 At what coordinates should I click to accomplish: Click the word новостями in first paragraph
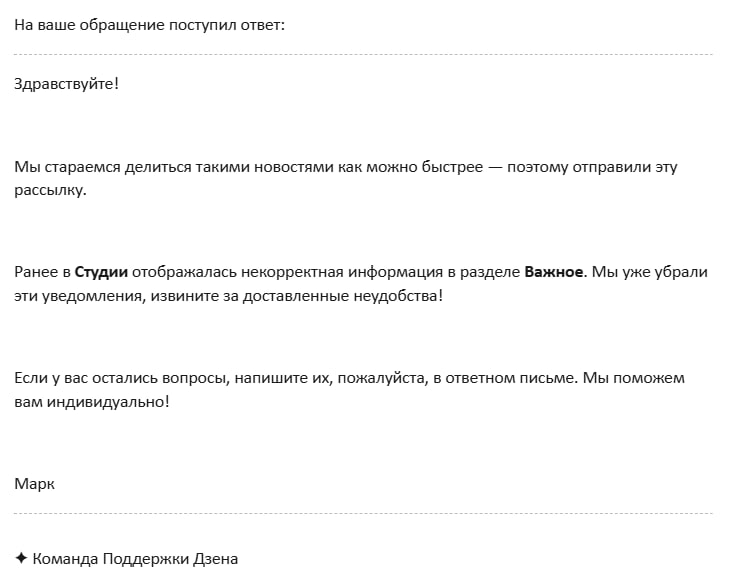pos(292,167)
